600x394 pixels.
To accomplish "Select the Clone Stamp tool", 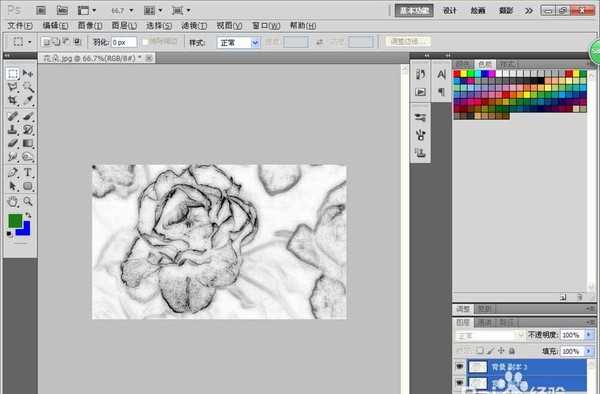I will point(13,130).
